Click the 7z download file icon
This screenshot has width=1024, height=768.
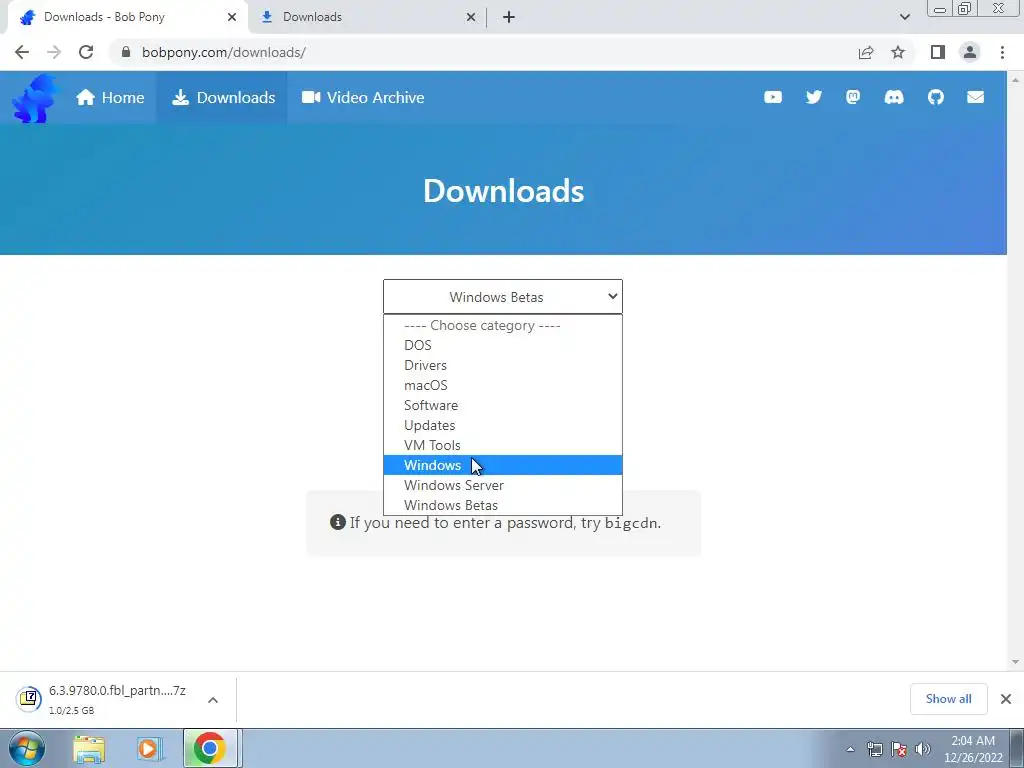point(29,699)
